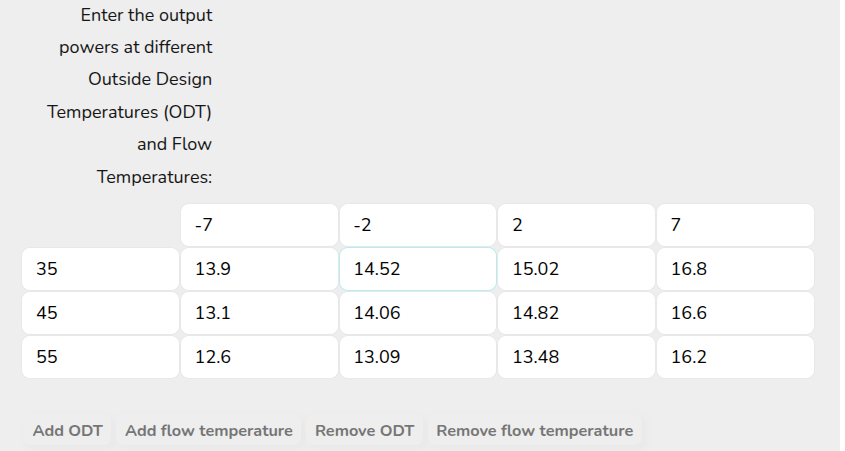Click the Remove ODT button
The height and width of the screenshot is (451, 845).
(x=364, y=431)
